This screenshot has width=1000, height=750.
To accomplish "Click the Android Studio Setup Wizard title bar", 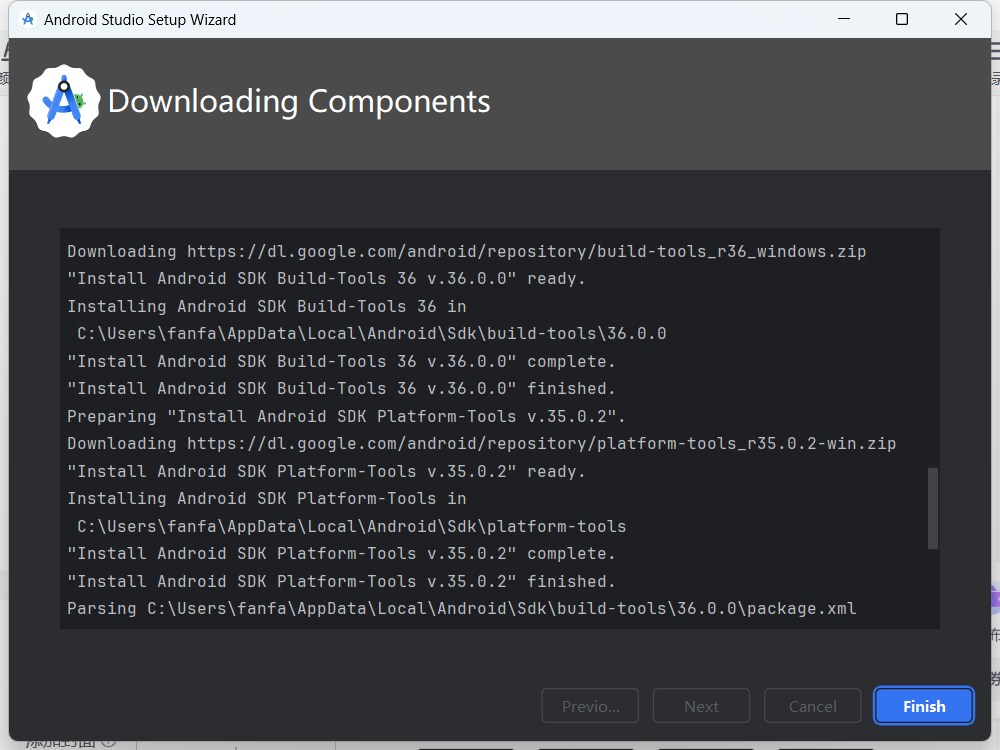I will (x=400, y=19).
